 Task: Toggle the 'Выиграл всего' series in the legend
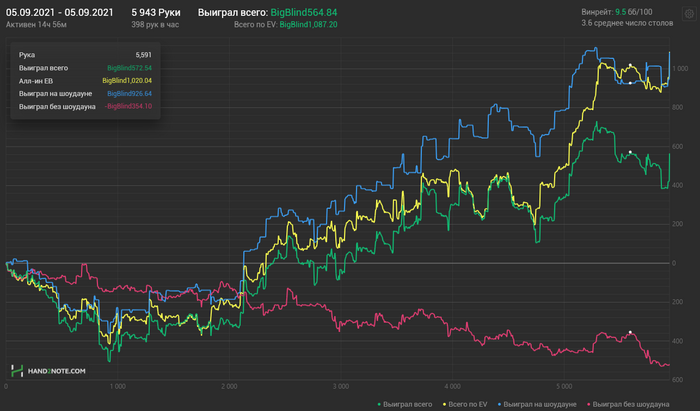point(408,403)
